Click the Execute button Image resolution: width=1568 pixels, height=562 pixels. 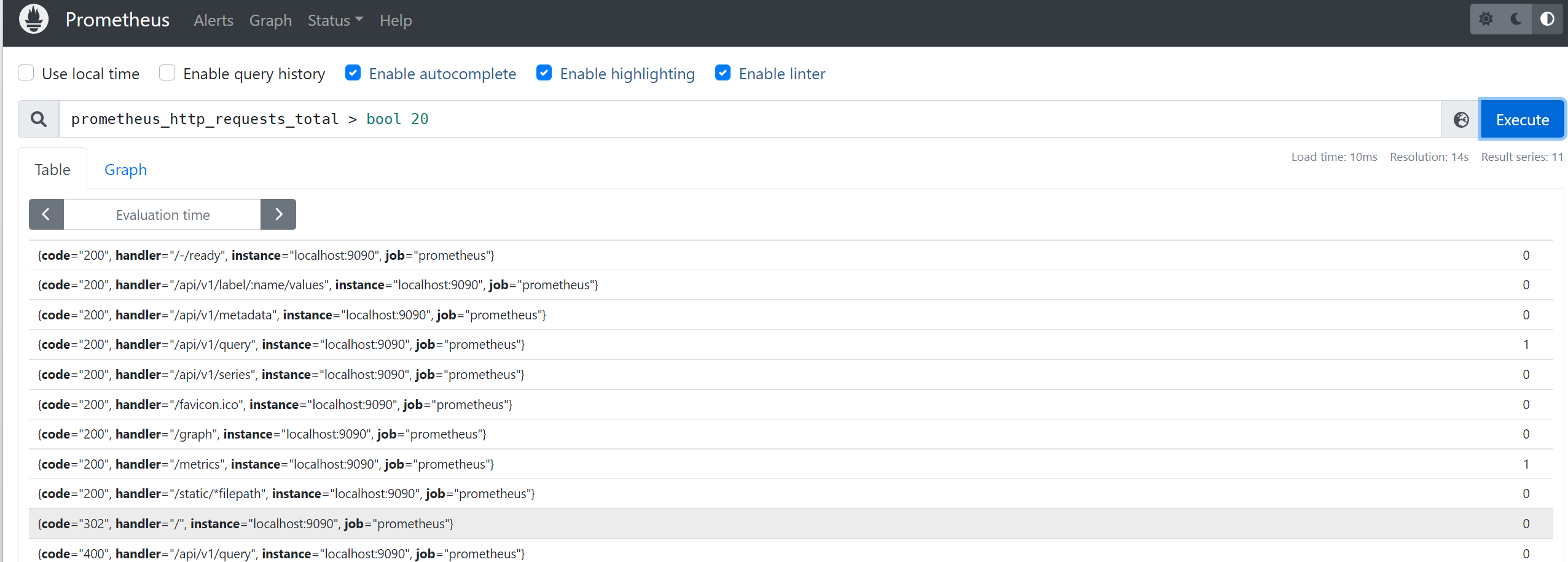1522,119
